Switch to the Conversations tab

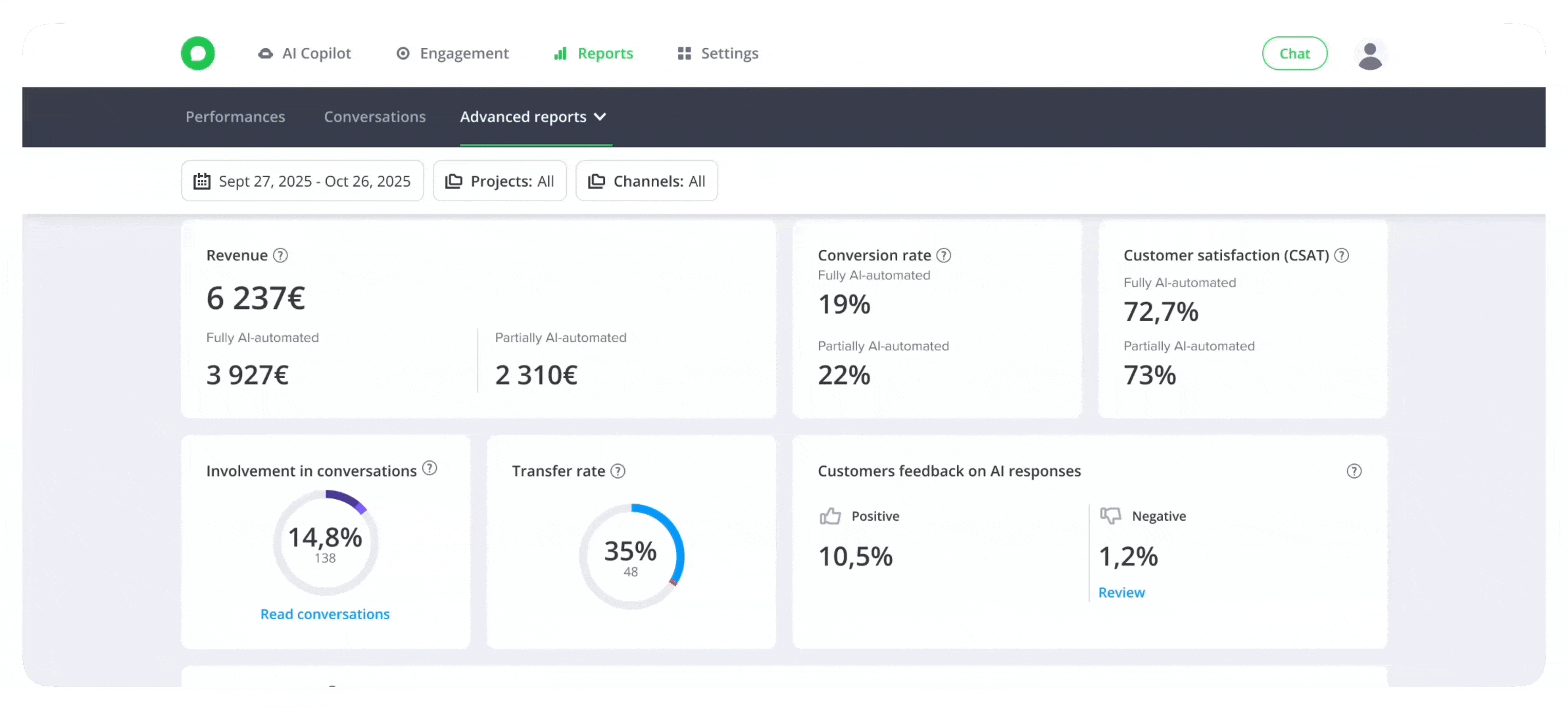tap(374, 117)
